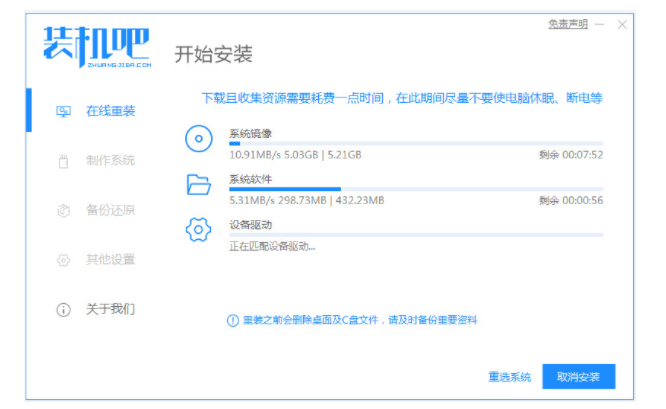Click the blue 下载且收集资源 notice text
Screen dimensions: 666x409
(402, 99)
